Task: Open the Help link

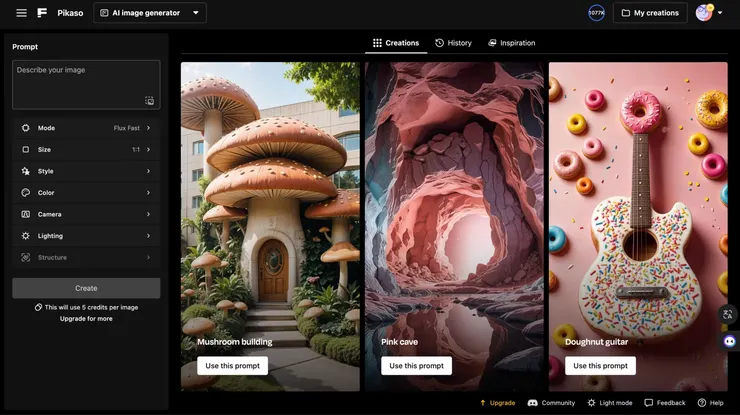Action: pyautogui.click(x=710, y=403)
